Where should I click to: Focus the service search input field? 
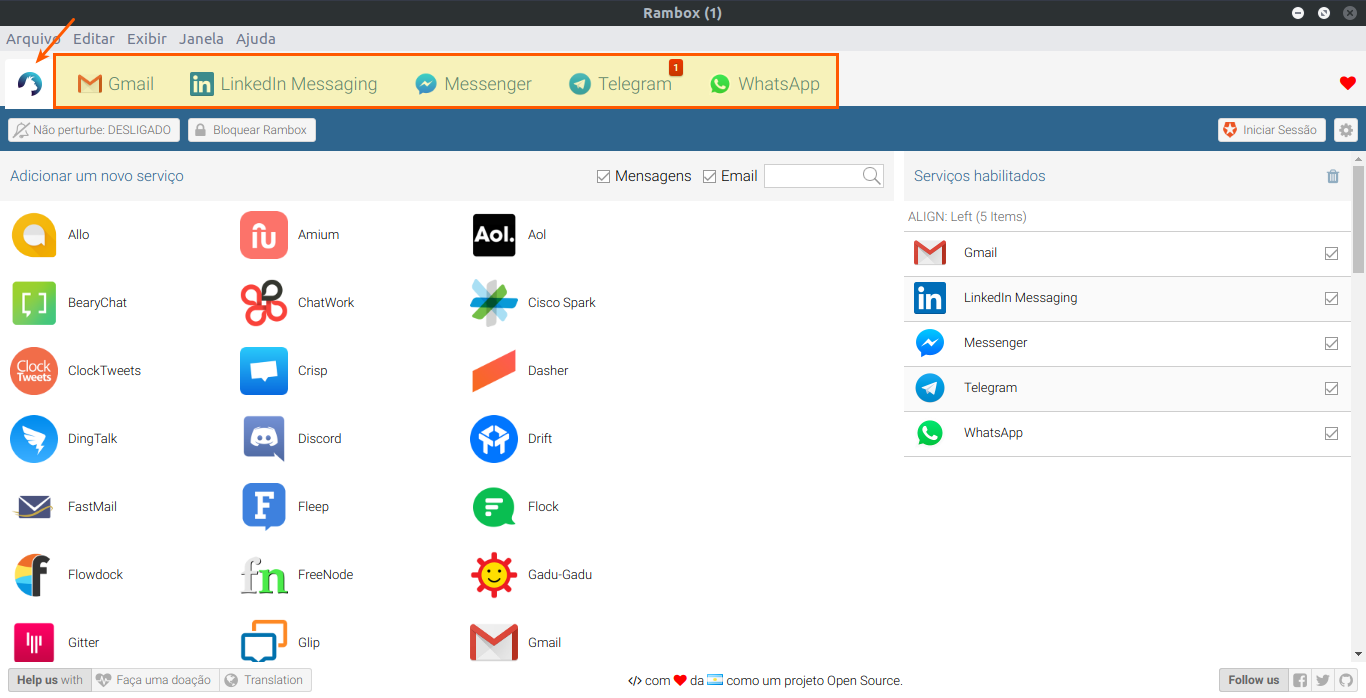tap(813, 176)
